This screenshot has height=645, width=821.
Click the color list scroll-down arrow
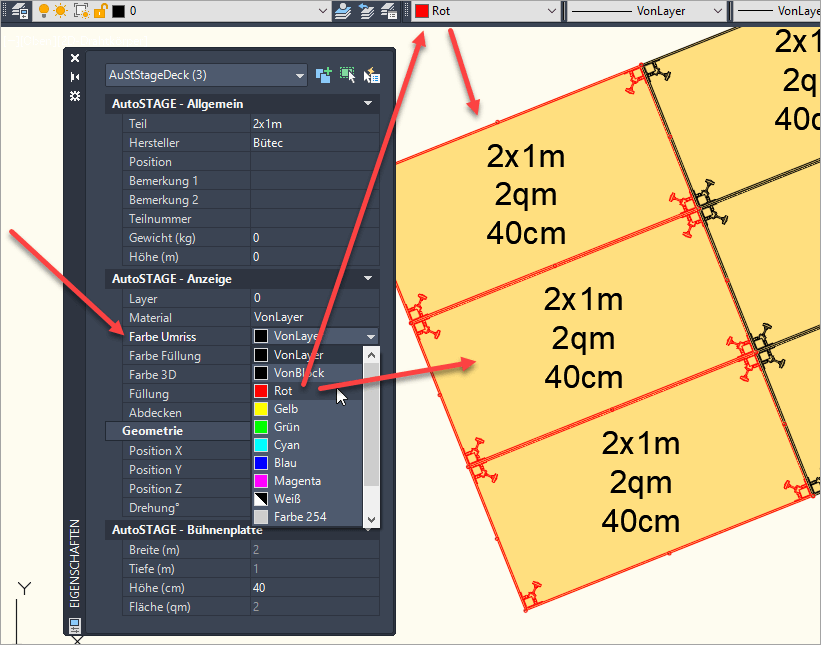click(371, 519)
